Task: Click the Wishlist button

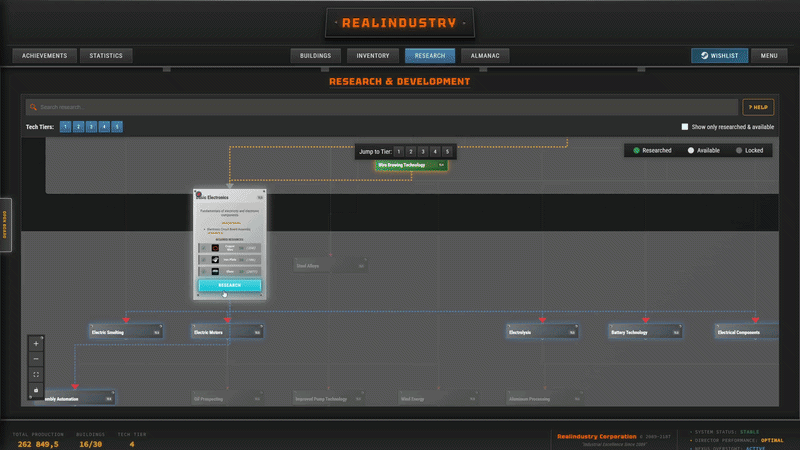Action: click(719, 56)
